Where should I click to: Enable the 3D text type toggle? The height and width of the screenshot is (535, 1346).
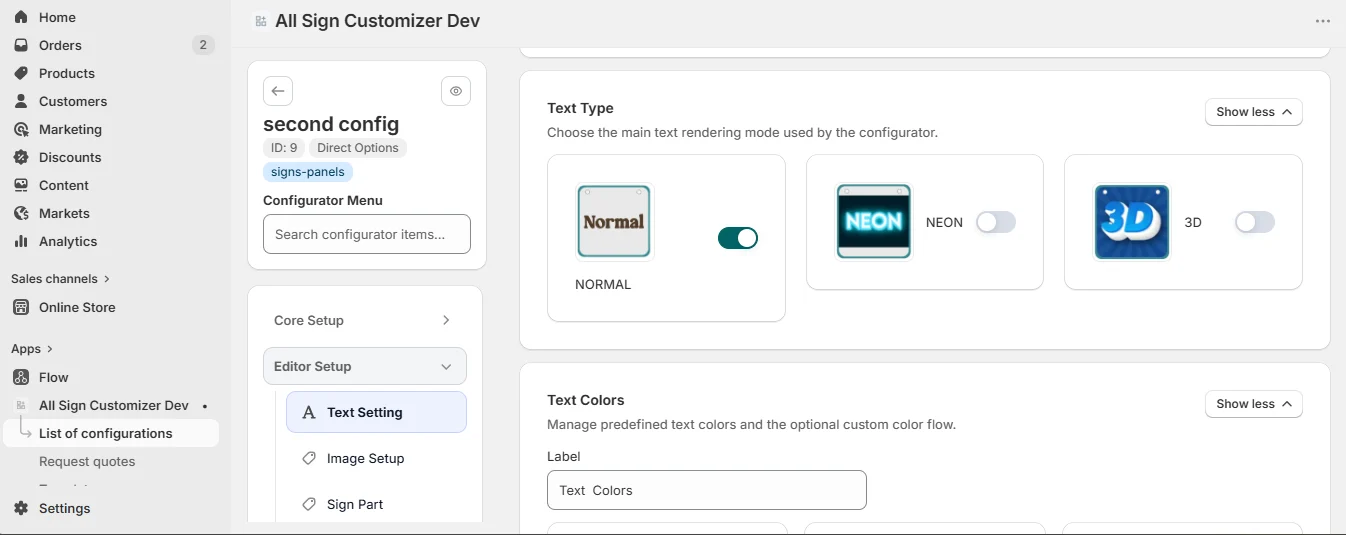[1255, 222]
